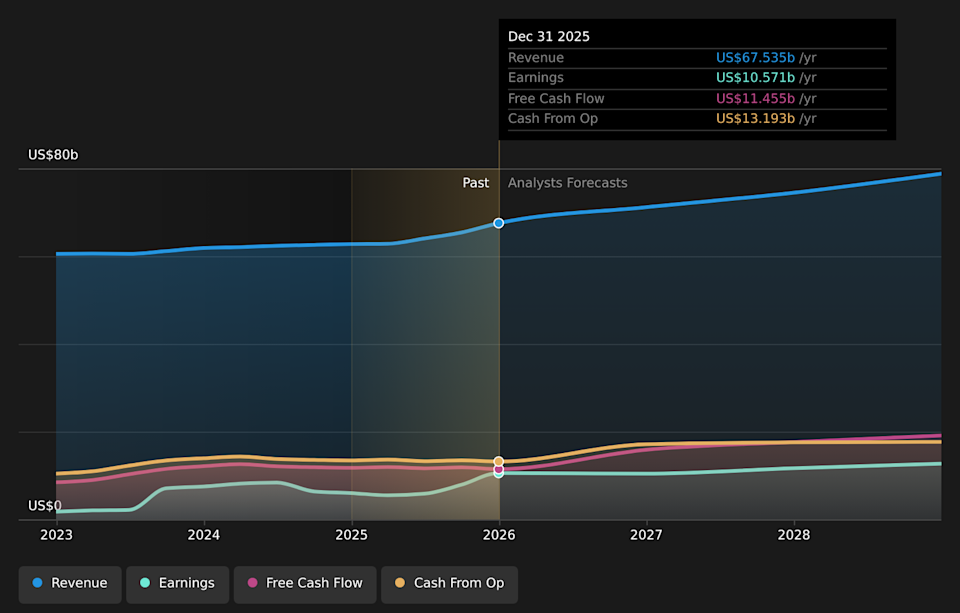
Task: Toggle the Earnings series visibility
Action: point(177,583)
